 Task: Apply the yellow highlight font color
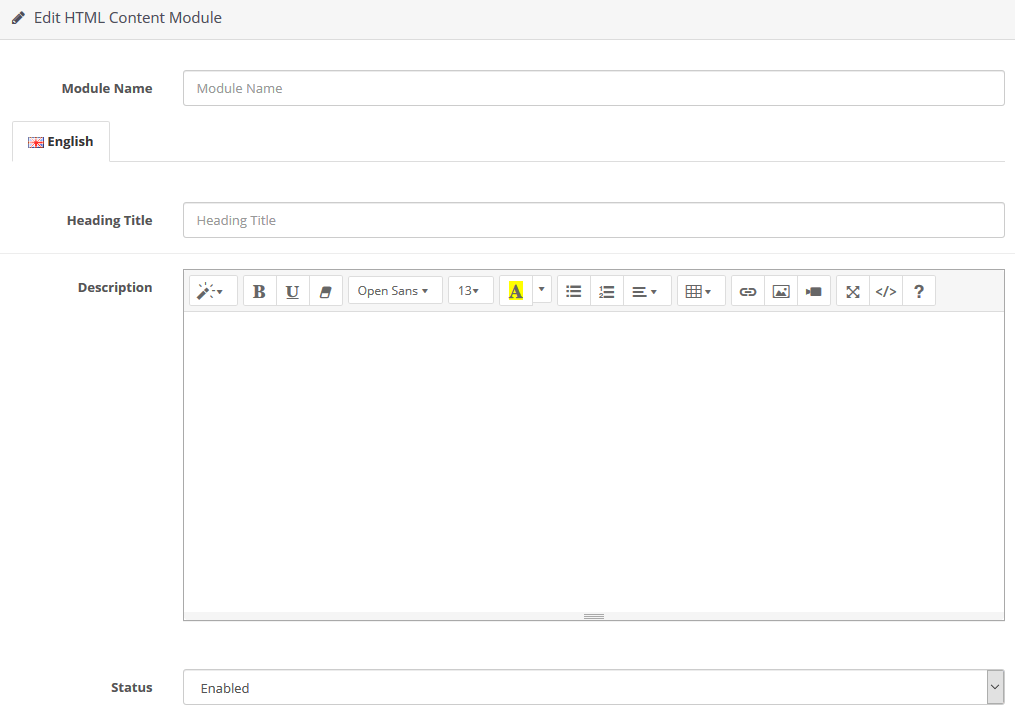(x=516, y=291)
